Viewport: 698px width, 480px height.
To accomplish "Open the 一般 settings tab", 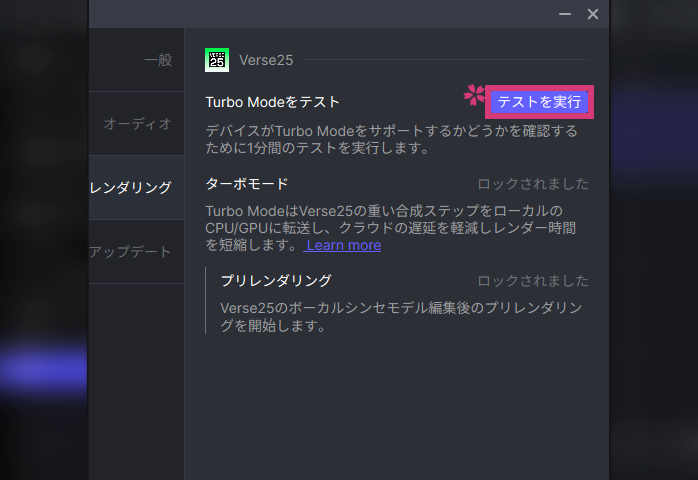I will [x=157, y=60].
